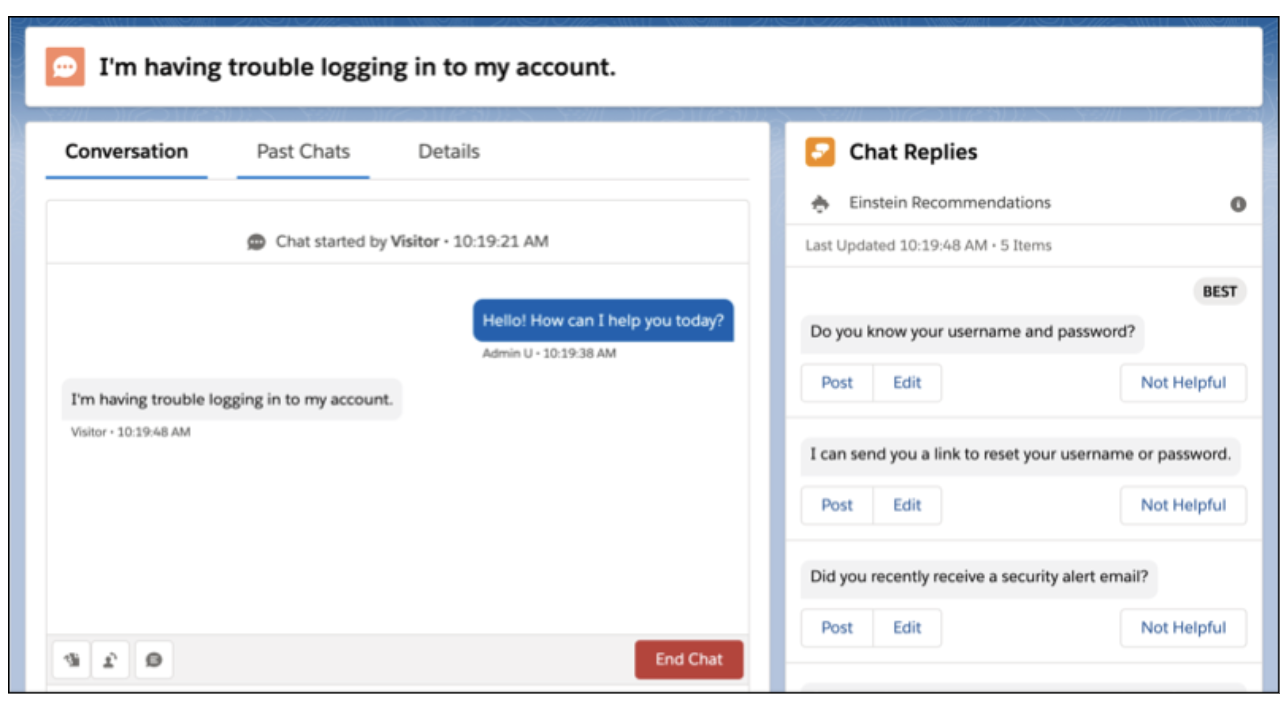Post the username and password reply
The image size is (1288, 706).
point(837,382)
